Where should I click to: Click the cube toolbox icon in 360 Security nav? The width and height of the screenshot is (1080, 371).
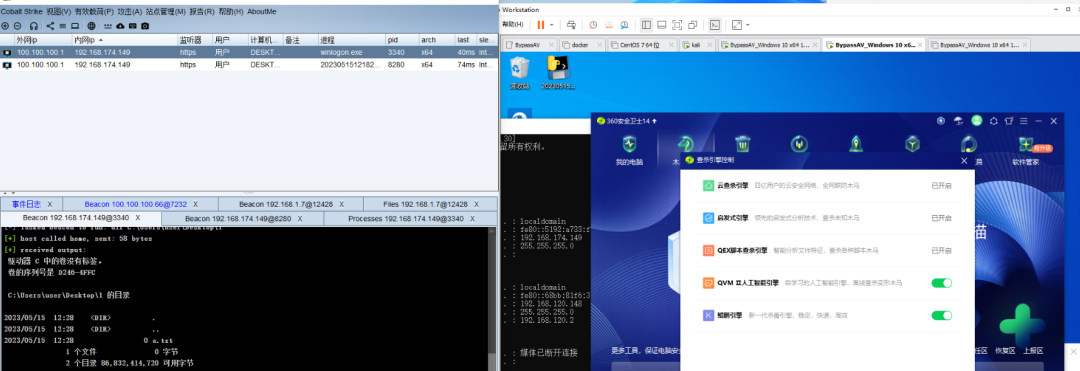pos(912,145)
